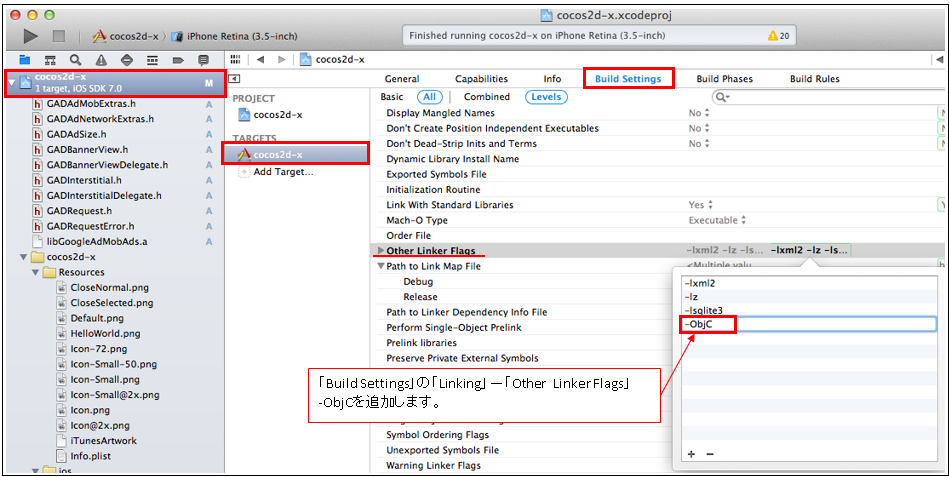Open the Test navigator

[126, 60]
